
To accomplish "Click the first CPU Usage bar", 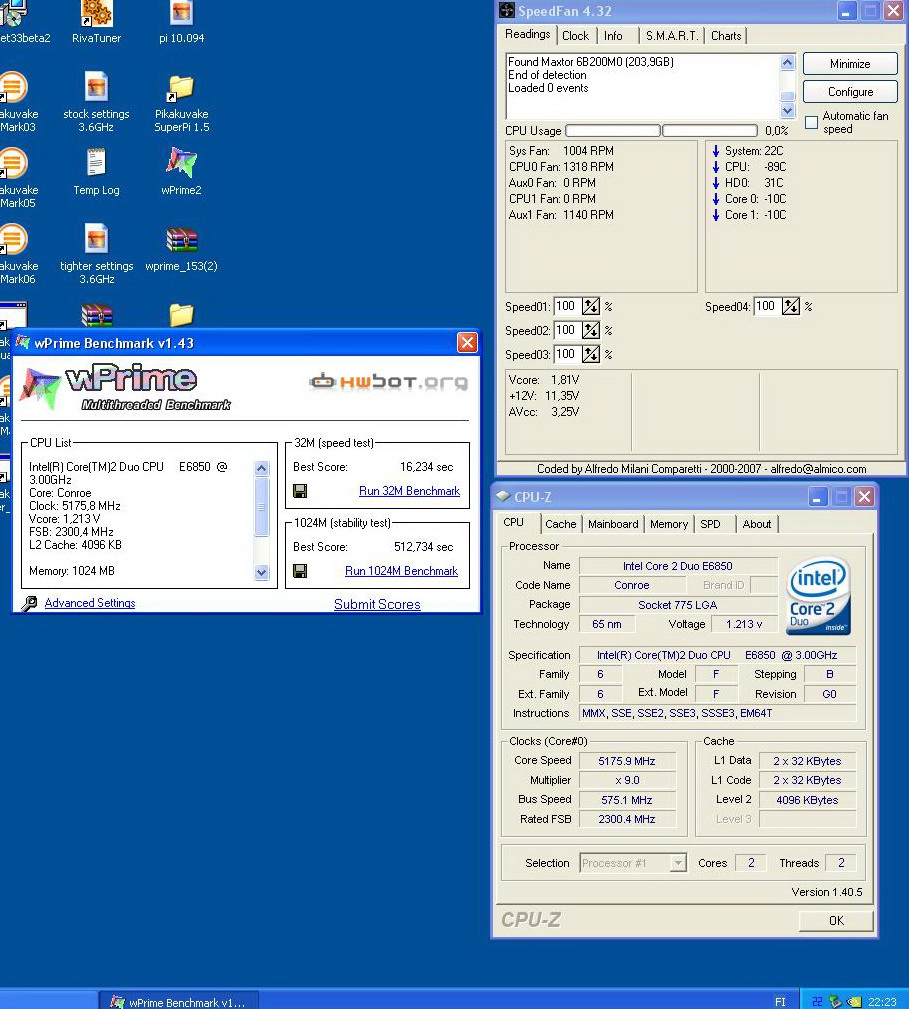I will (x=612, y=131).
